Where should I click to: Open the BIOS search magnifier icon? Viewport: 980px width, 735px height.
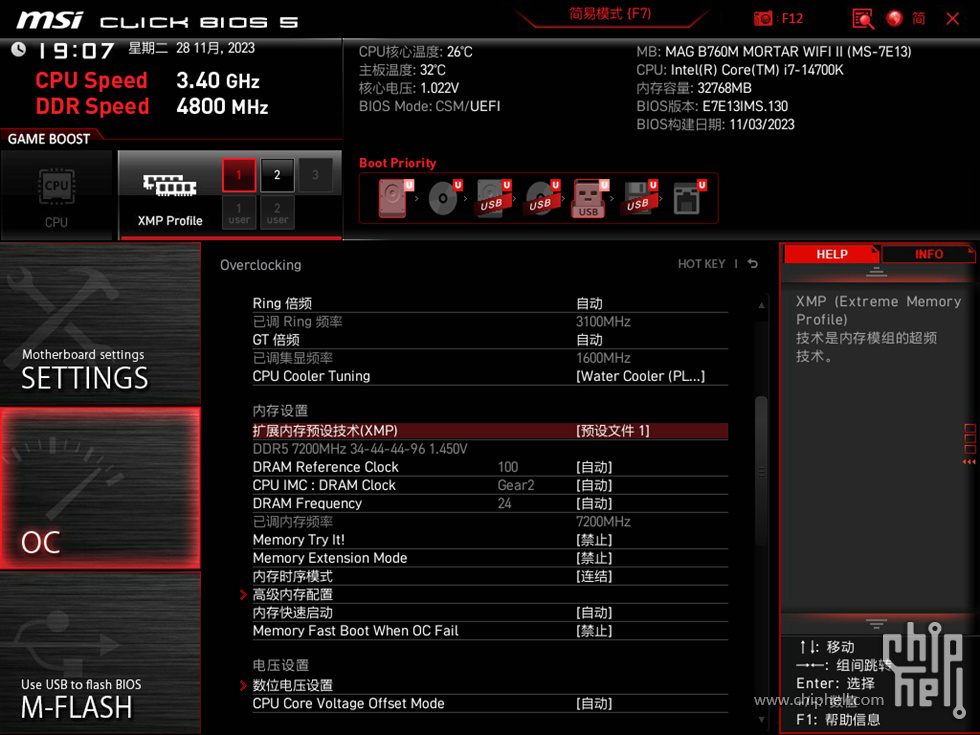[862, 19]
